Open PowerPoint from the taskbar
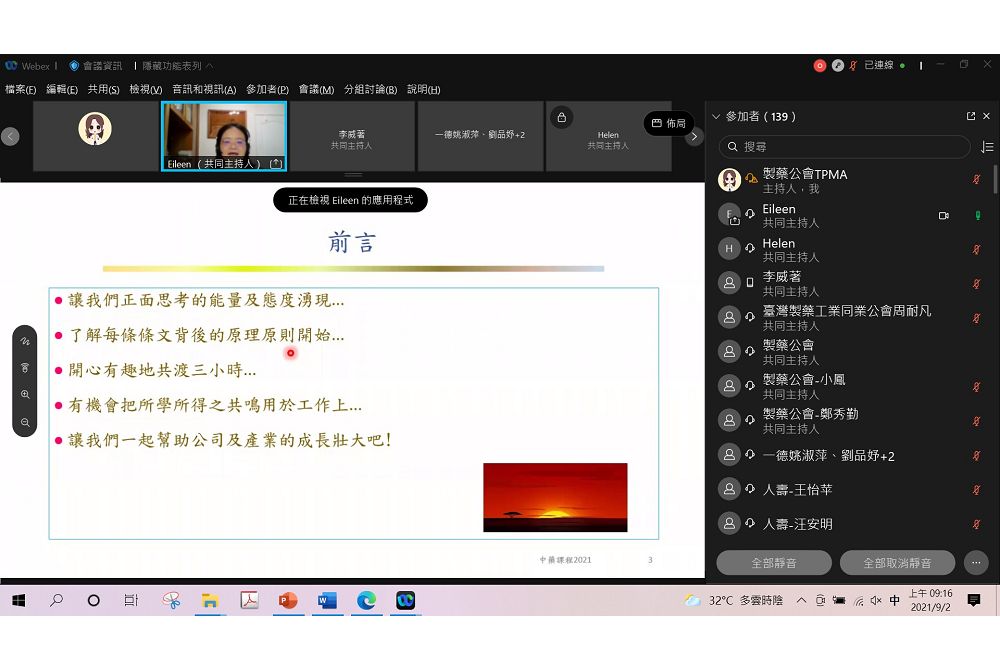The image size is (1000, 670). (x=288, y=600)
